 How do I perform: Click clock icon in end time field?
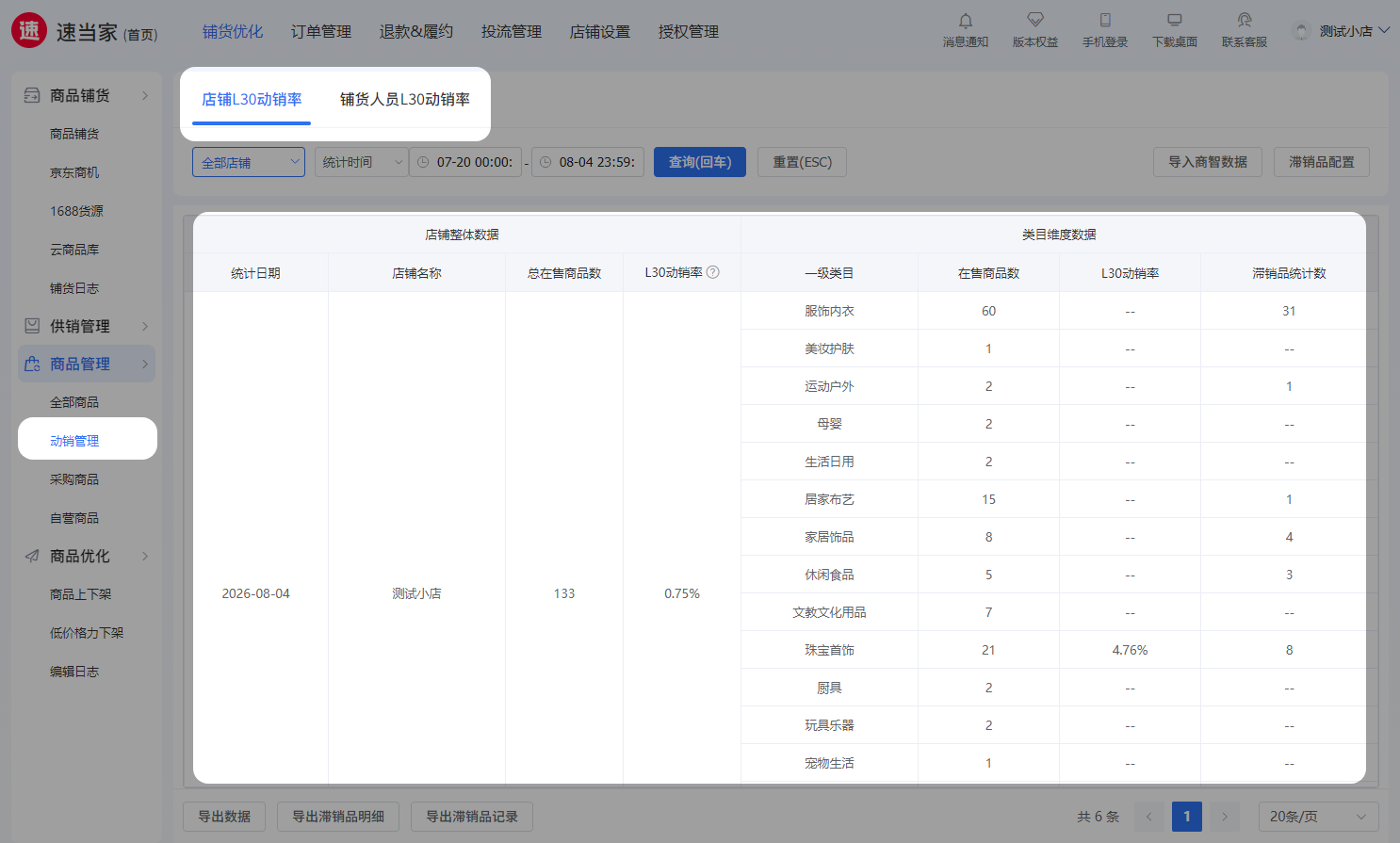545,162
